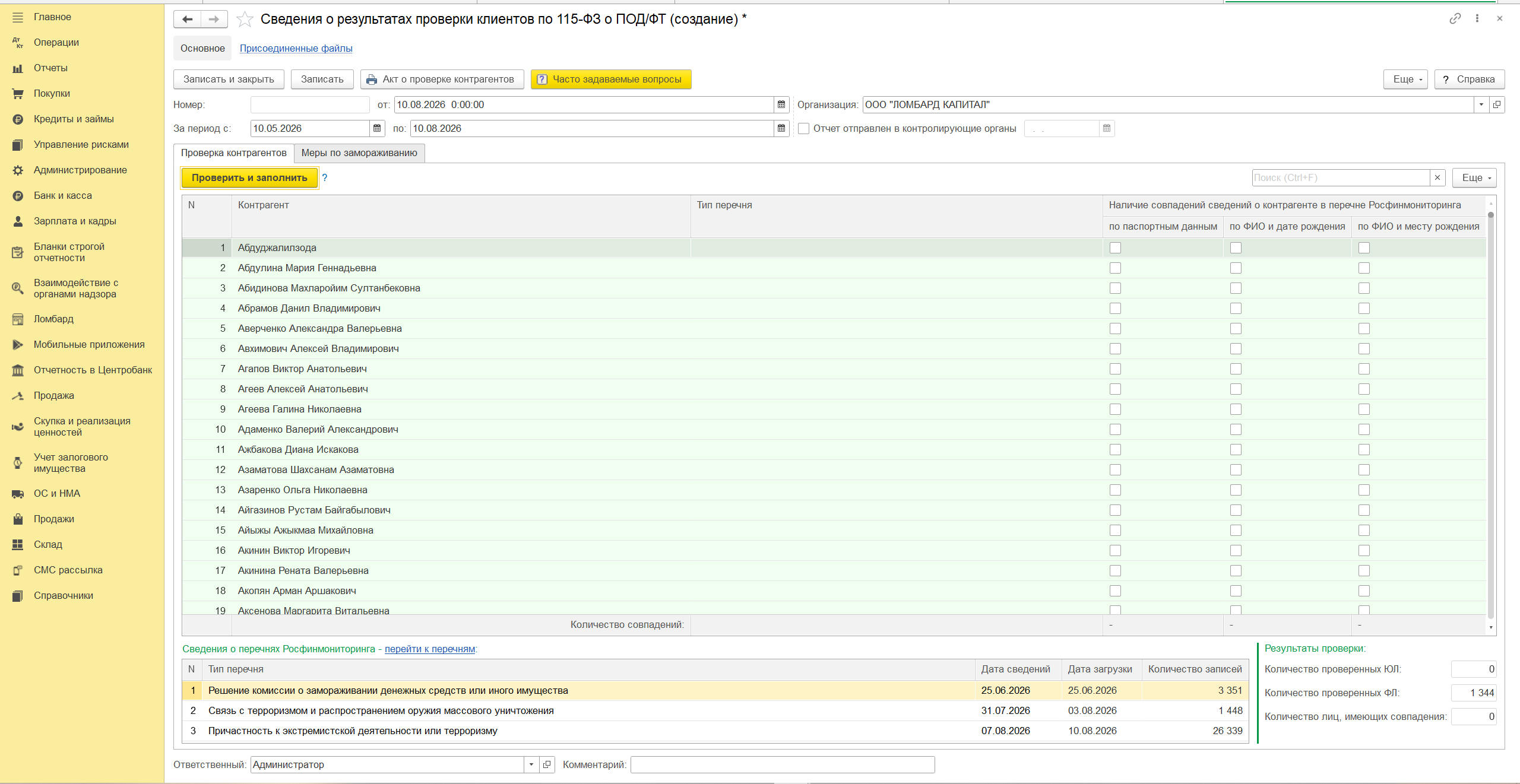This screenshot has height=784, width=1520.
Task: Open Организация record in new window icon
Action: point(1497,105)
